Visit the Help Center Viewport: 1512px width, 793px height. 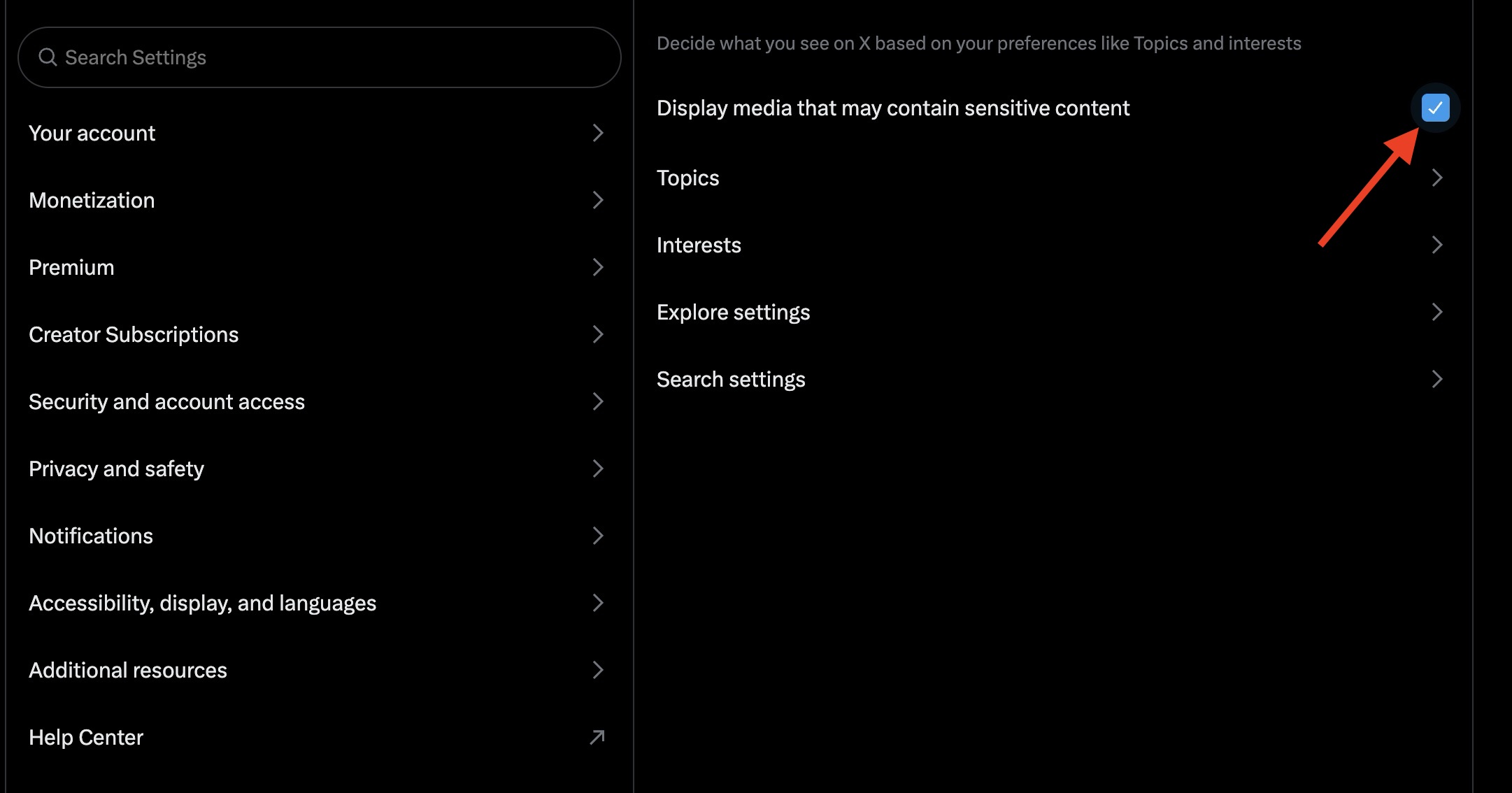(x=85, y=736)
